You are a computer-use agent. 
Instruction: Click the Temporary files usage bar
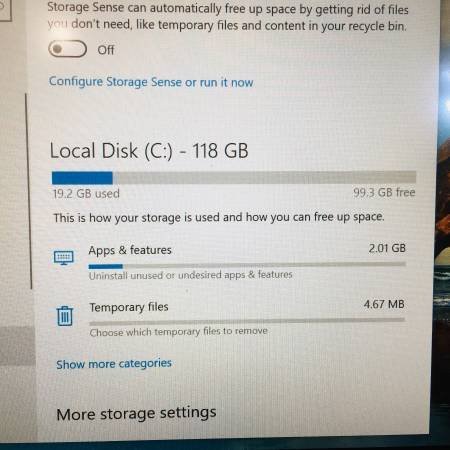247,322
